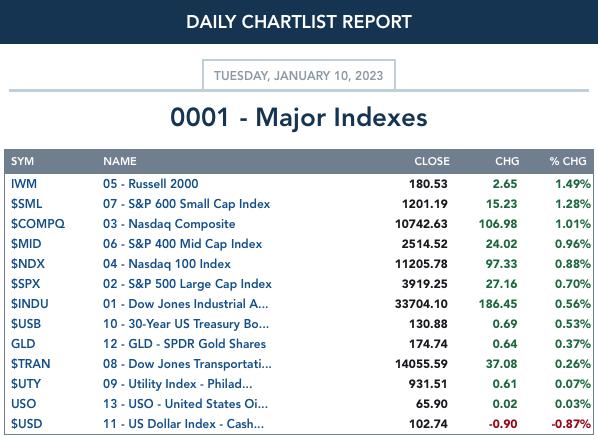Open 05 - Russell 2000 chart link
This screenshot has width=598, height=439.
click(x=151, y=184)
